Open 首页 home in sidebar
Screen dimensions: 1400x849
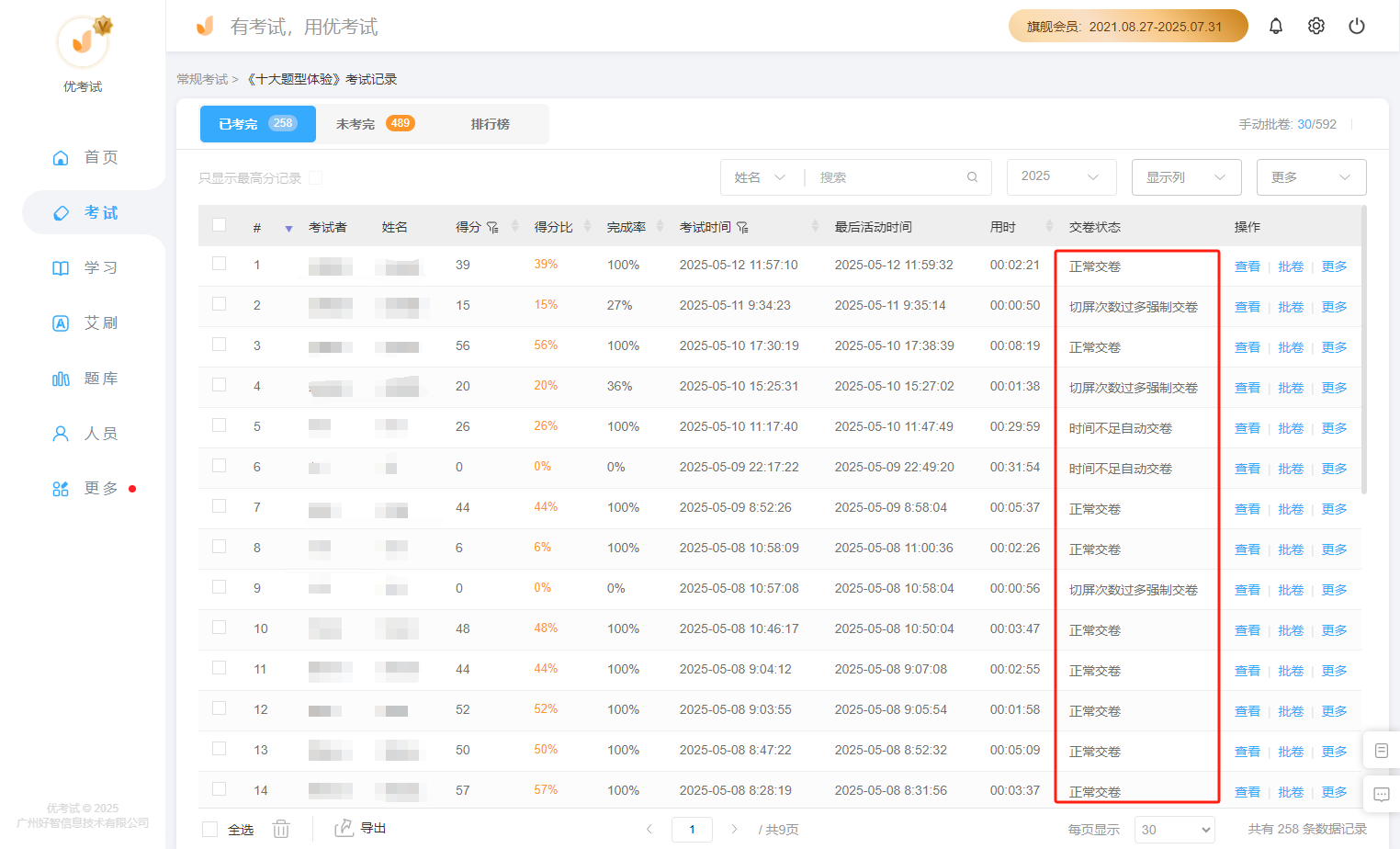[85, 157]
